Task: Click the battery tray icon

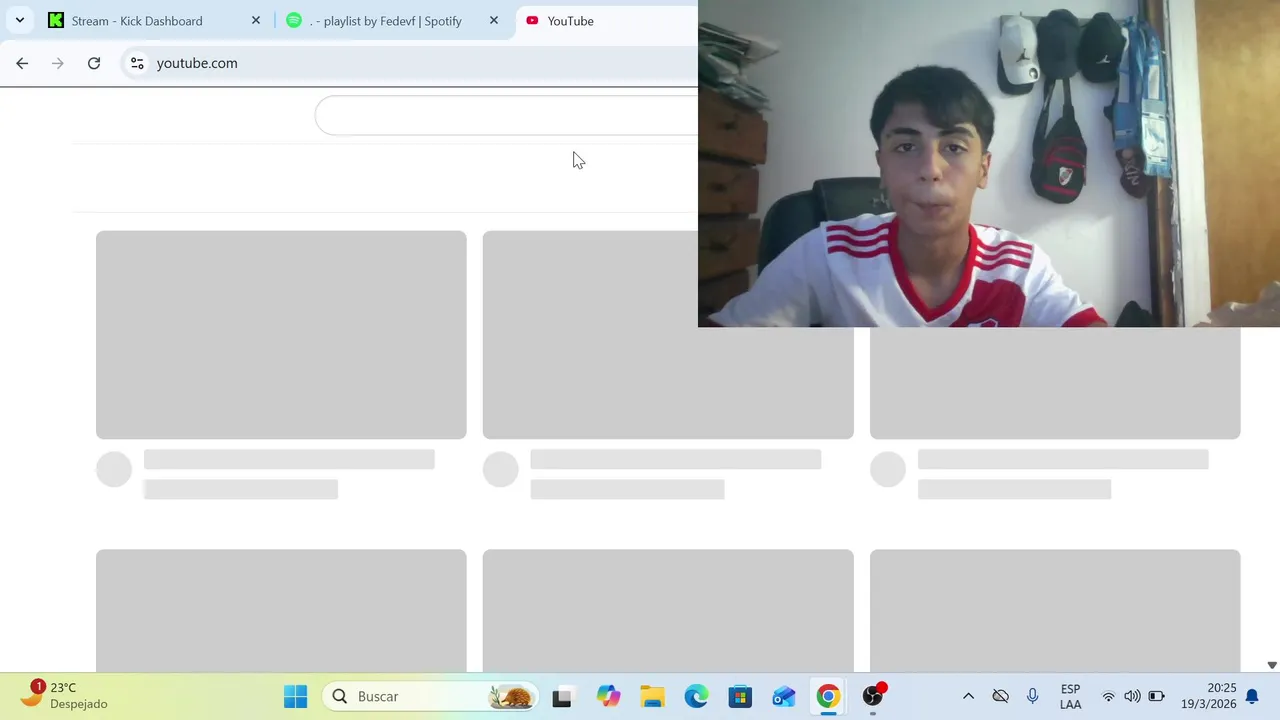Action: click(1156, 696)
